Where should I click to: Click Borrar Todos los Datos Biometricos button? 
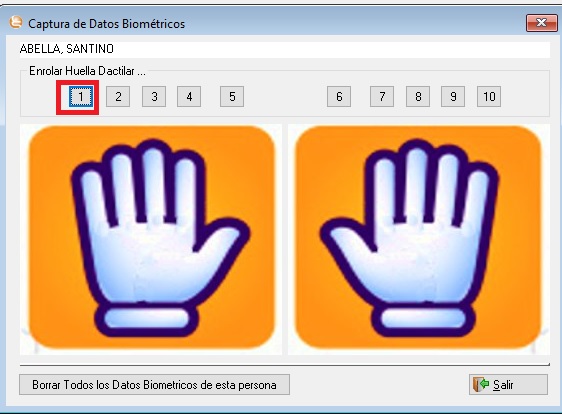pyautogui.click(x=154, y=385)
